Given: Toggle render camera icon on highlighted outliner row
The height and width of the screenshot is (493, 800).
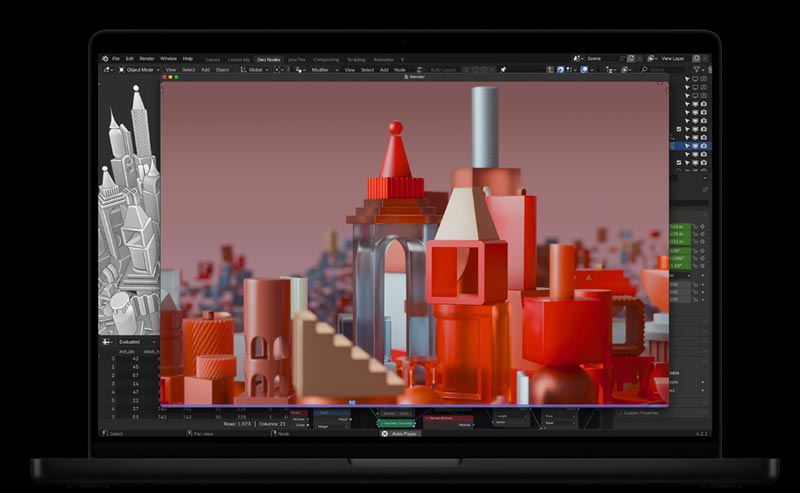Looking at the screenshot, I should coord(704,146).
